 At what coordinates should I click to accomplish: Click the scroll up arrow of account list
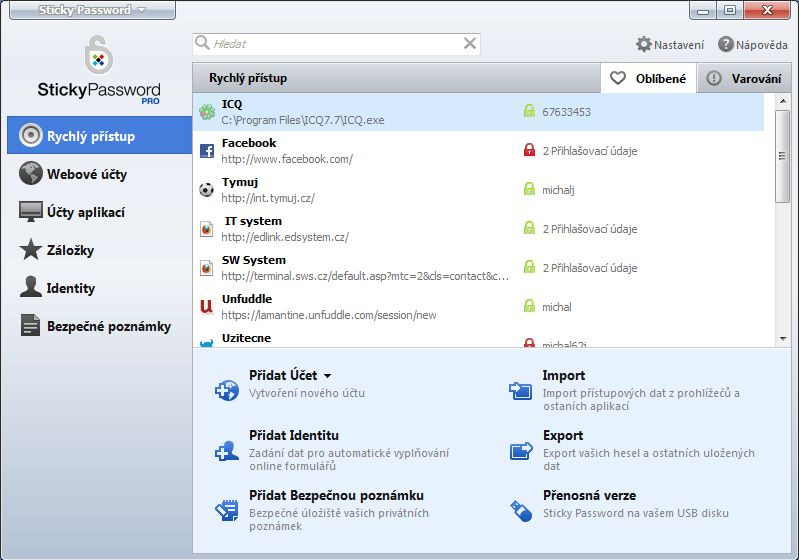click(783, 101)
